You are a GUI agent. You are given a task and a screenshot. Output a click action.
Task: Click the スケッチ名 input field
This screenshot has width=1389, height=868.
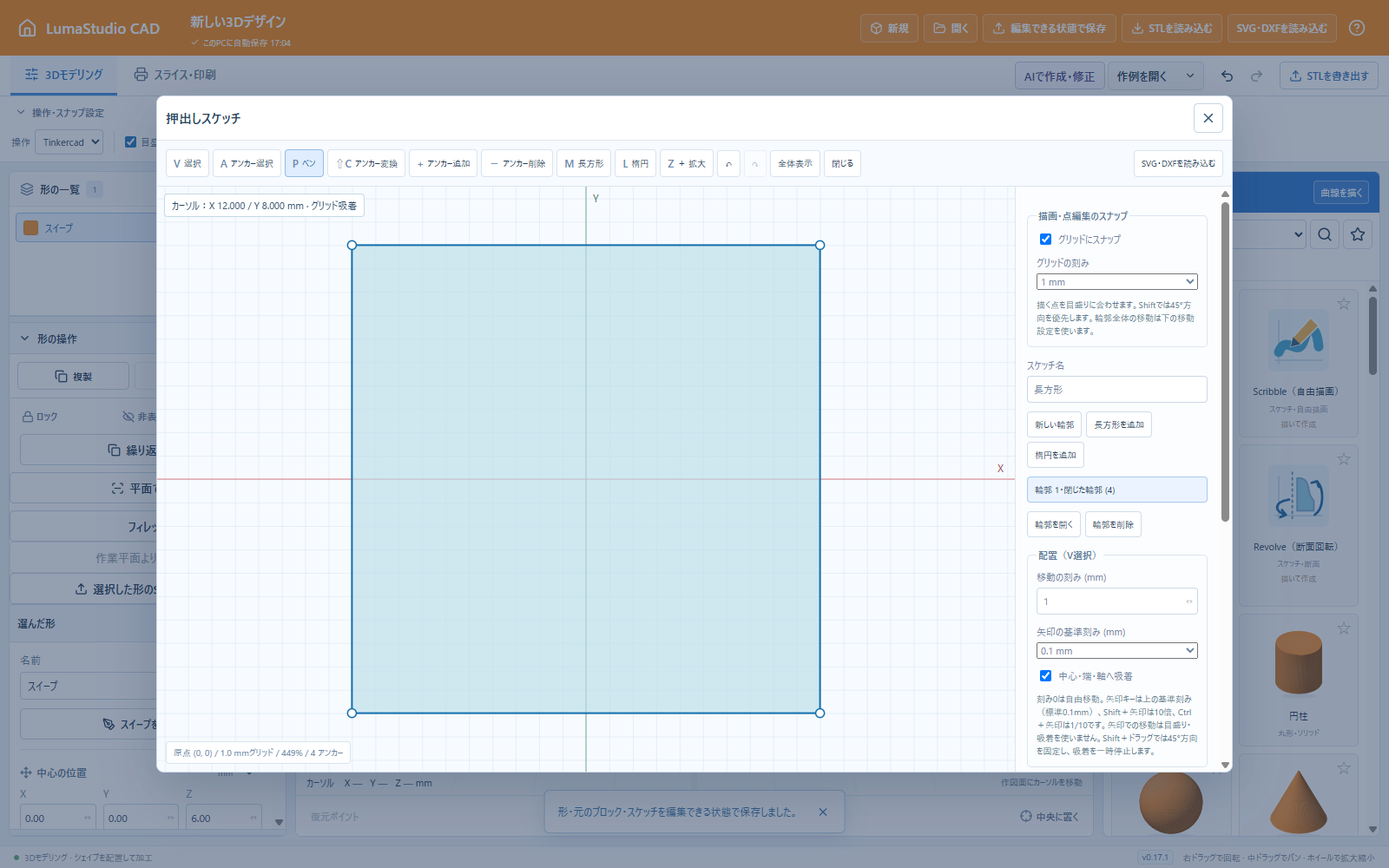[1117, 390]
